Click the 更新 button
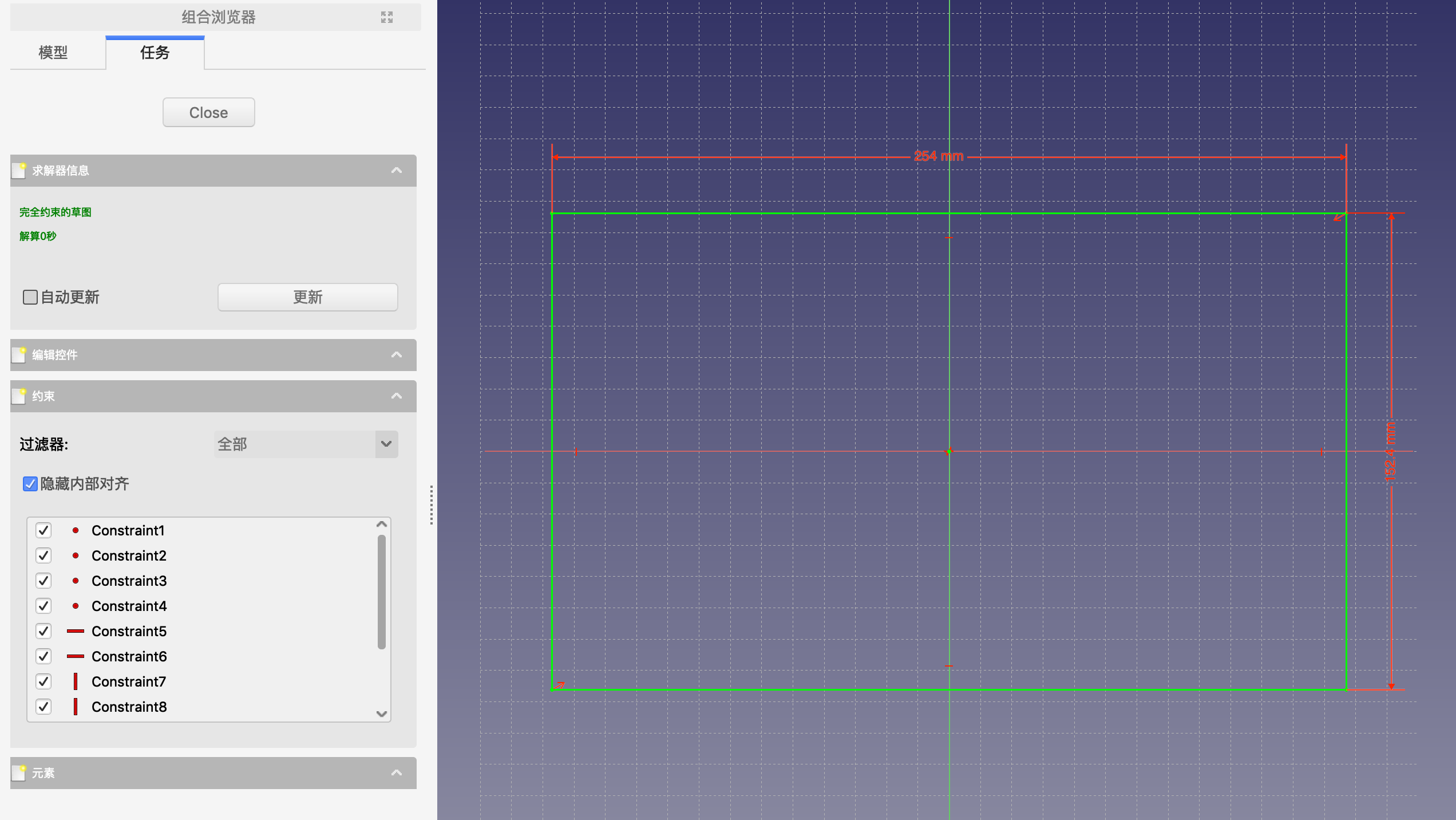 [307, 297]
